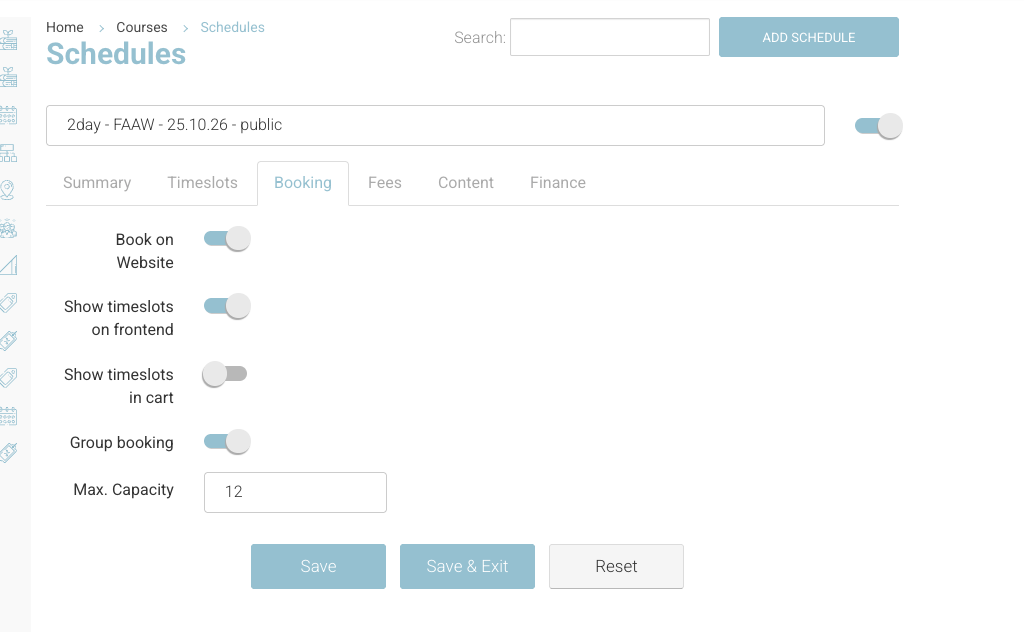Turn off the Group booking switch
Viewport: 1024px width, 632px height.
225,441
